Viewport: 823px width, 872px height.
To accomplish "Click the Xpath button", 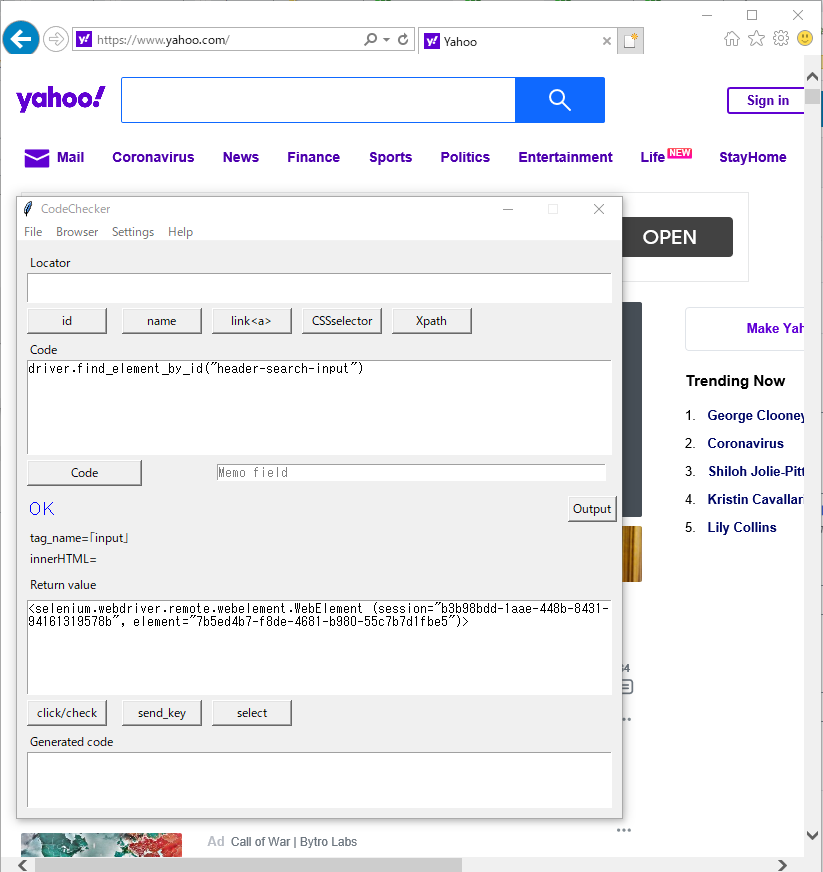I will pyautogui.click(x=432, y=321).
